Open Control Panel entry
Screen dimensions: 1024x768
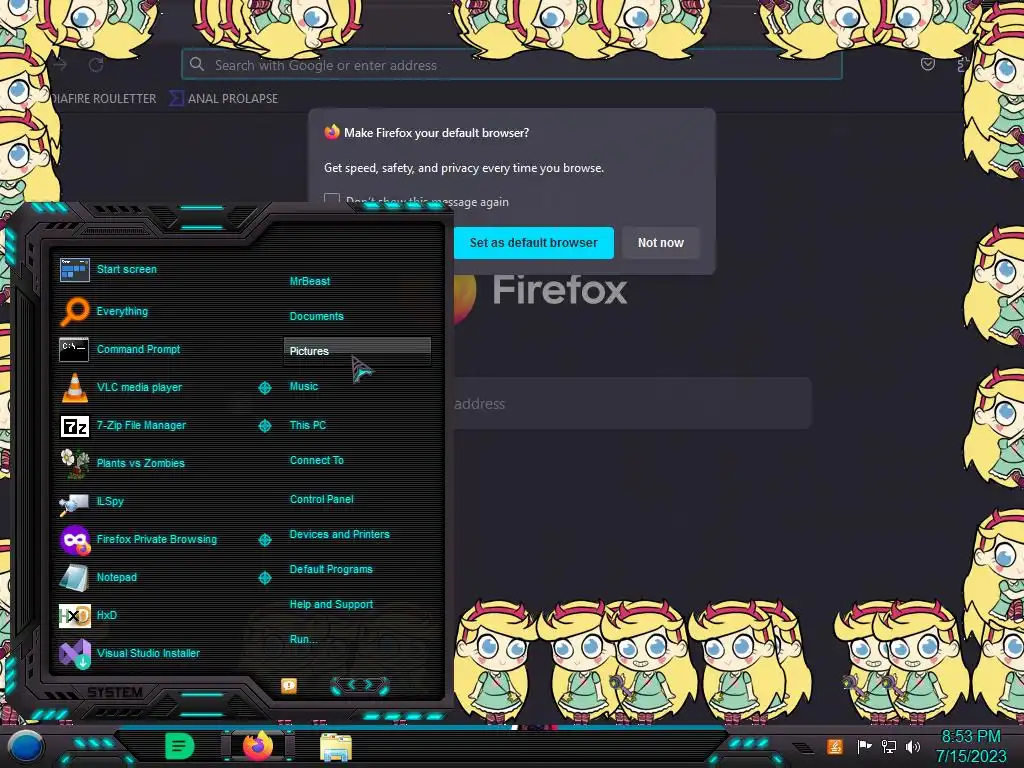click(x=321, y=499)
